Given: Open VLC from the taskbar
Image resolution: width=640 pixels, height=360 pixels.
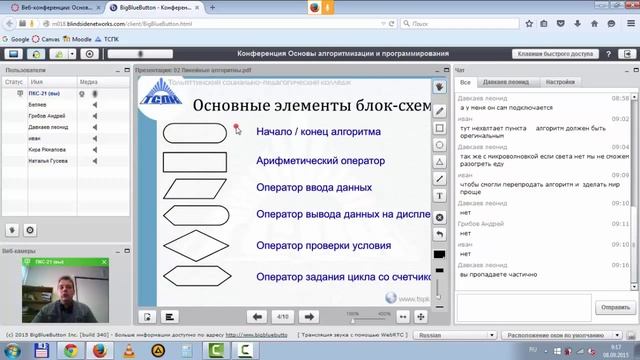Looking at the screenshot, I should click(x=129, y=351).
